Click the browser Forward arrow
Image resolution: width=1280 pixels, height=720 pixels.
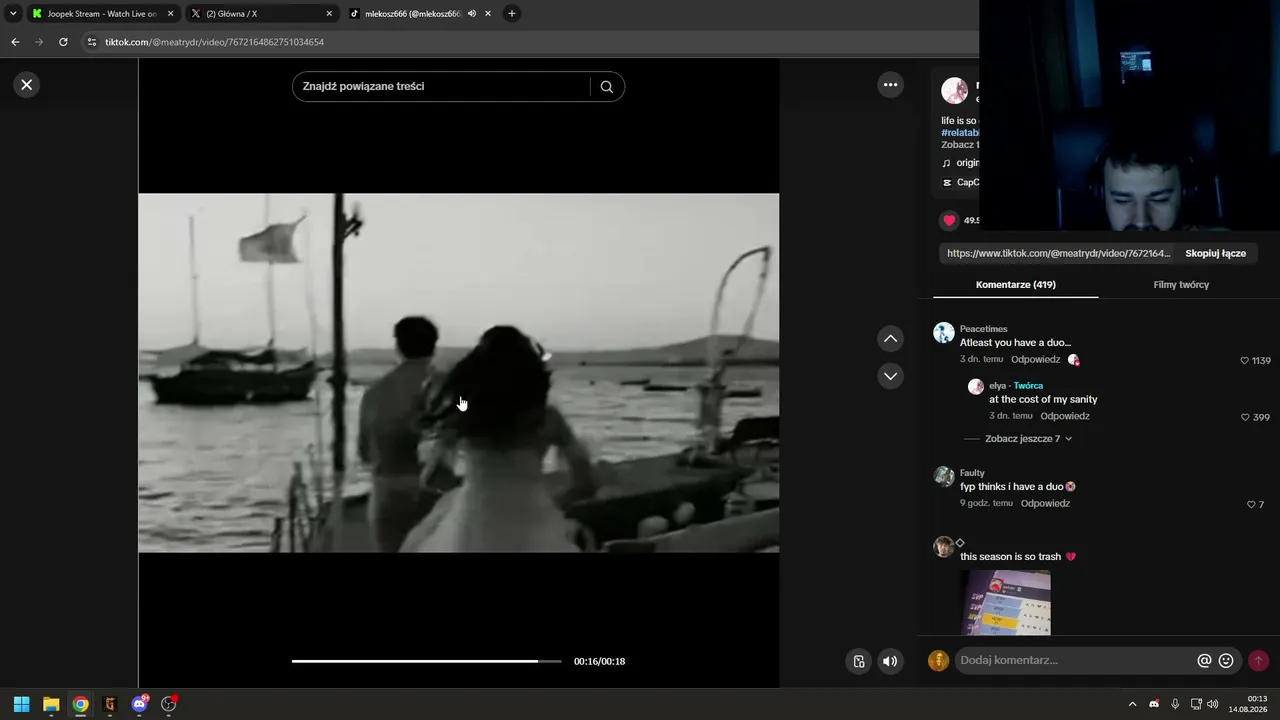(x=39, y=42)
